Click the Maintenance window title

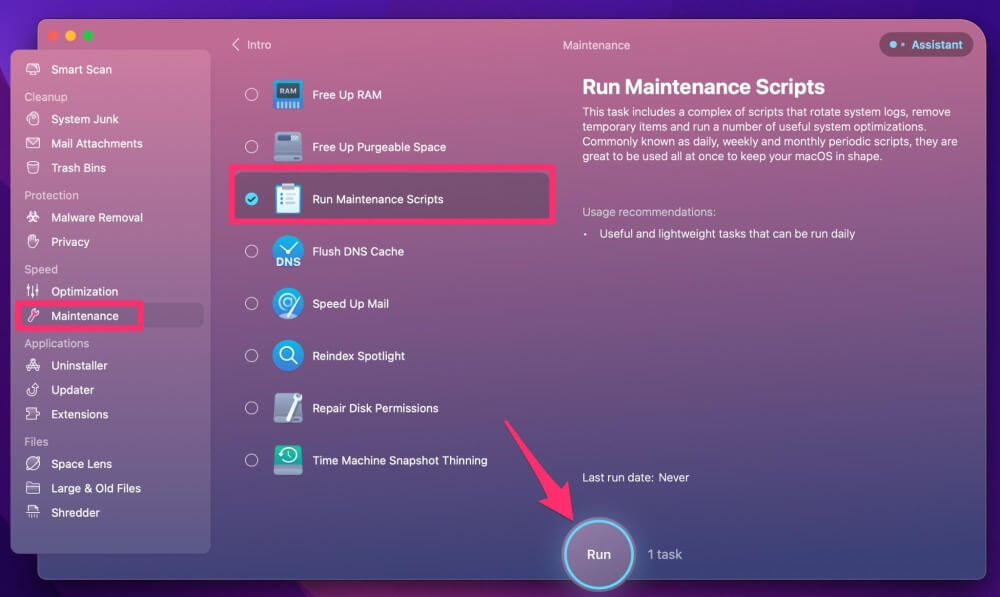pos(596,45)
